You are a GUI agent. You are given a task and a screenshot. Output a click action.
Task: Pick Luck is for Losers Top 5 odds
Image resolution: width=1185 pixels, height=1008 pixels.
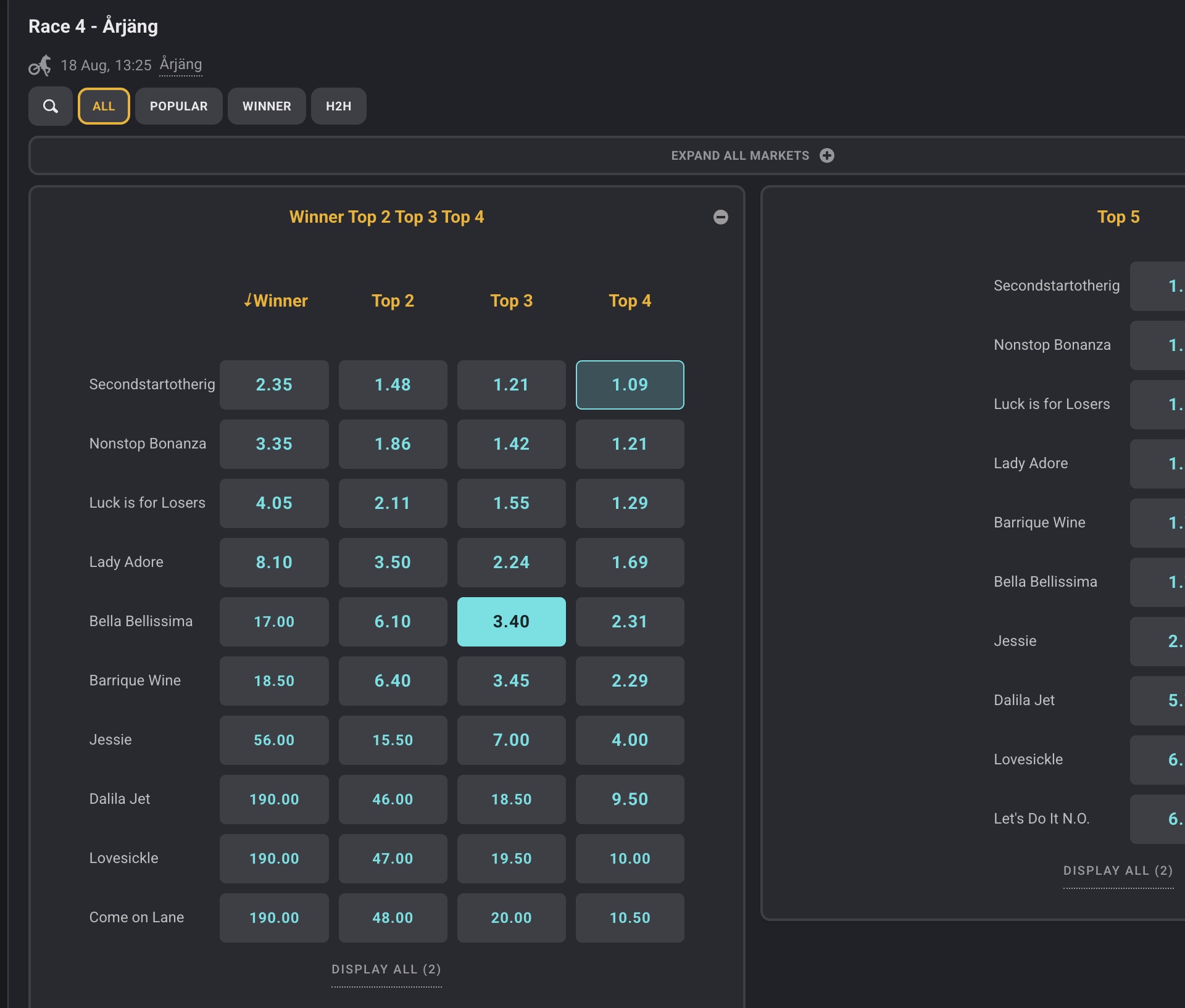(x=1157, y=405)
